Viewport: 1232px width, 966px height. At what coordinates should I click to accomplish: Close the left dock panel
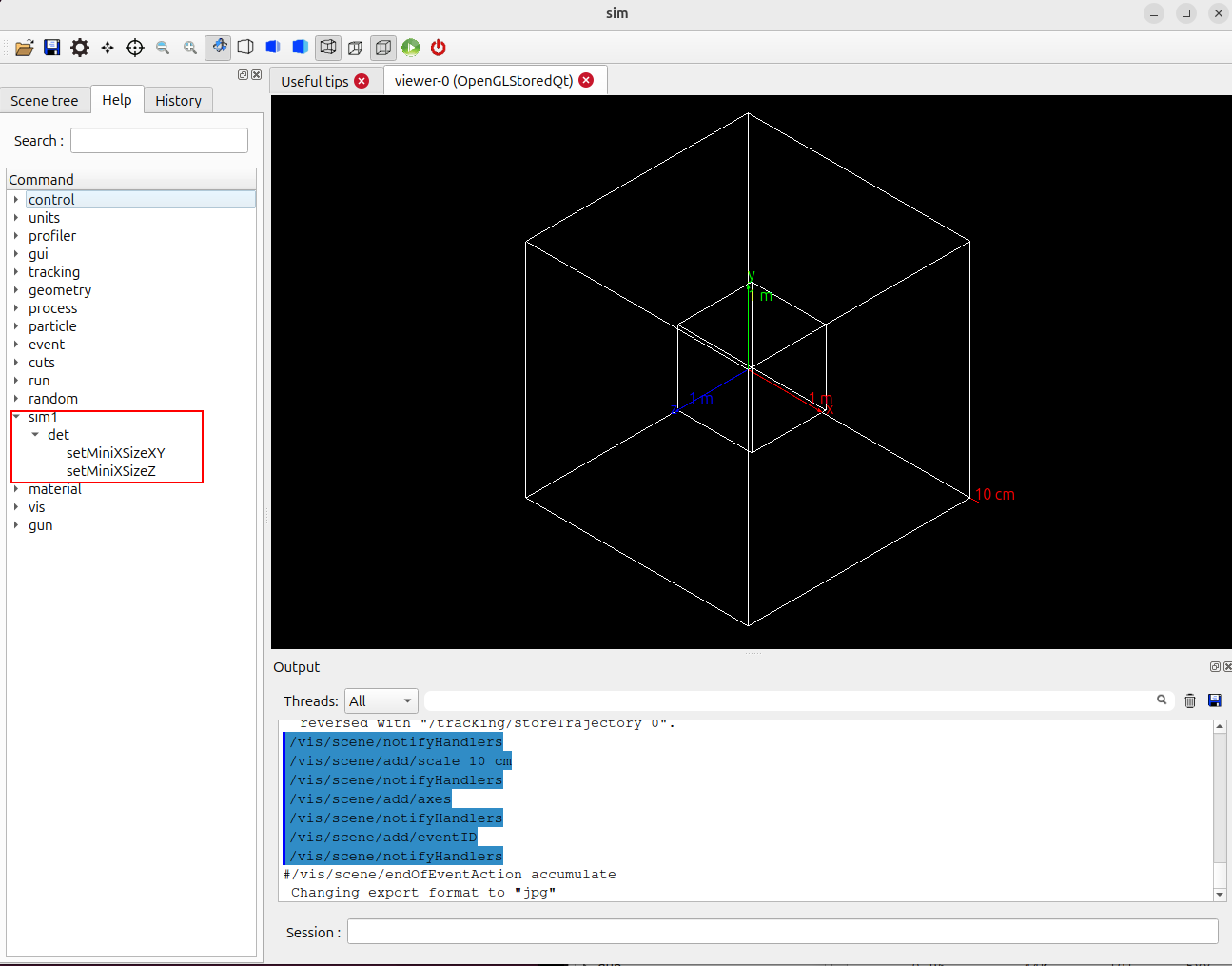256,74
